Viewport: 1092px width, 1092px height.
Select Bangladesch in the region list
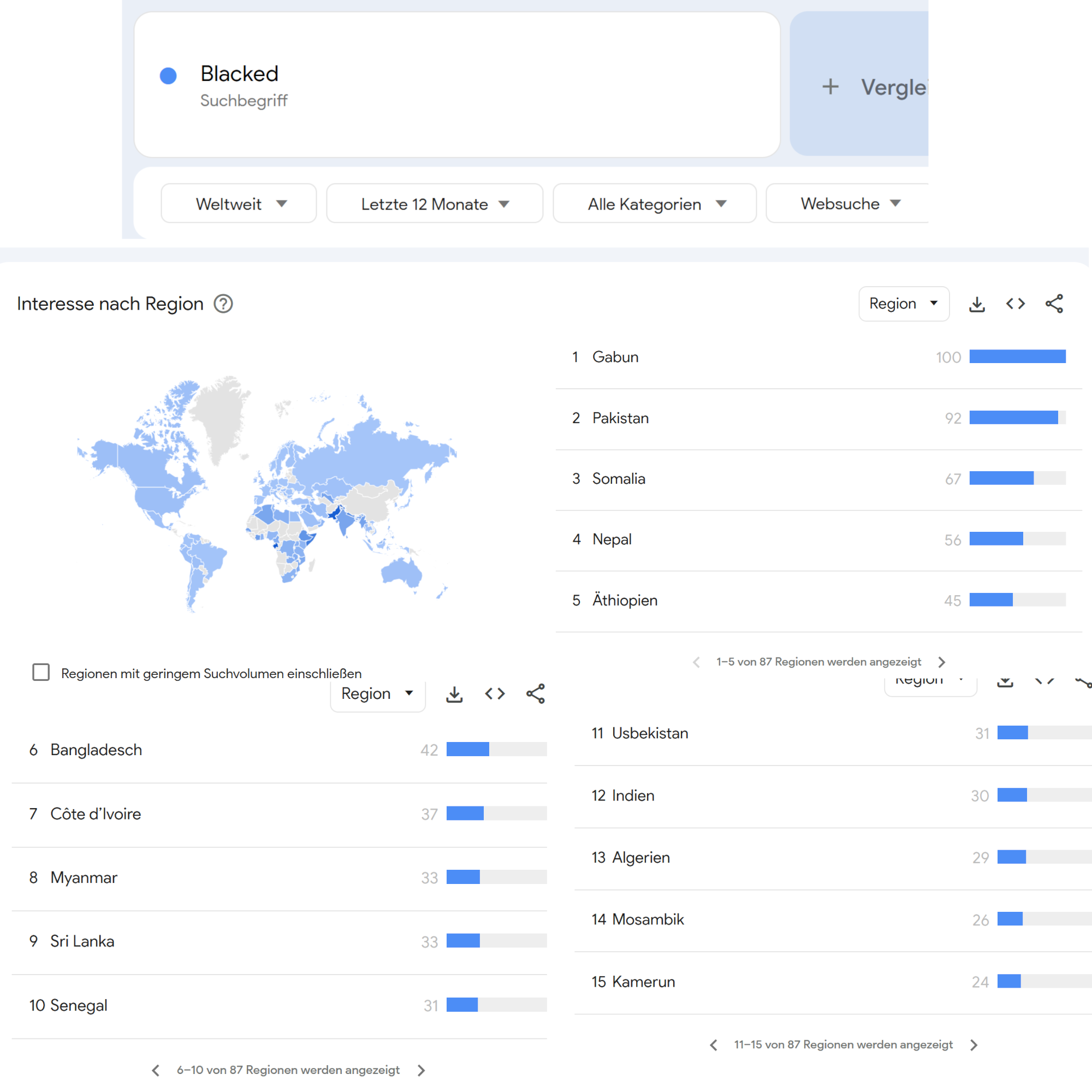tap(279, 750)
